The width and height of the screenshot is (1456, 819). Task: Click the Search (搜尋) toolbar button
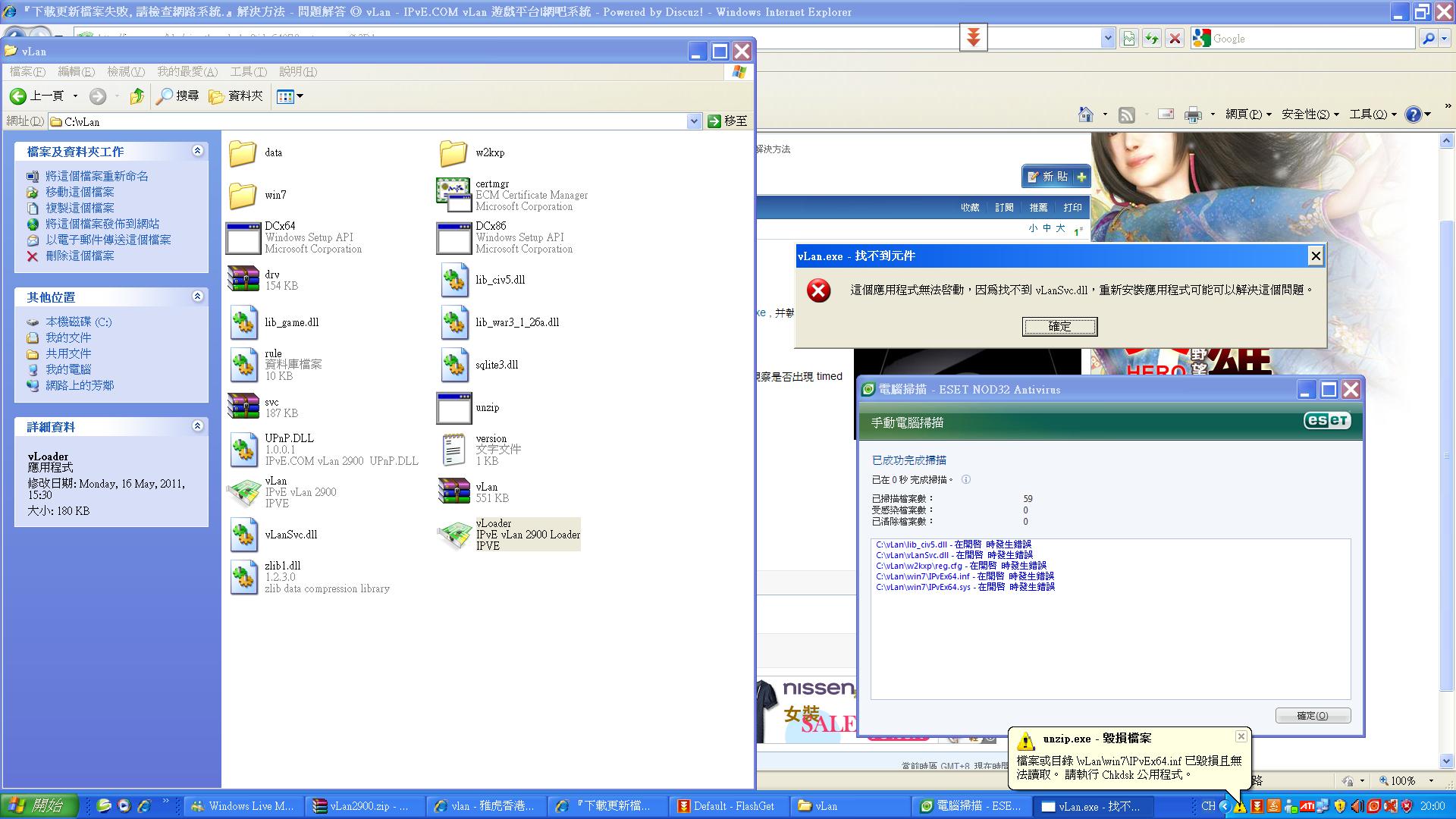click(177, 96)
